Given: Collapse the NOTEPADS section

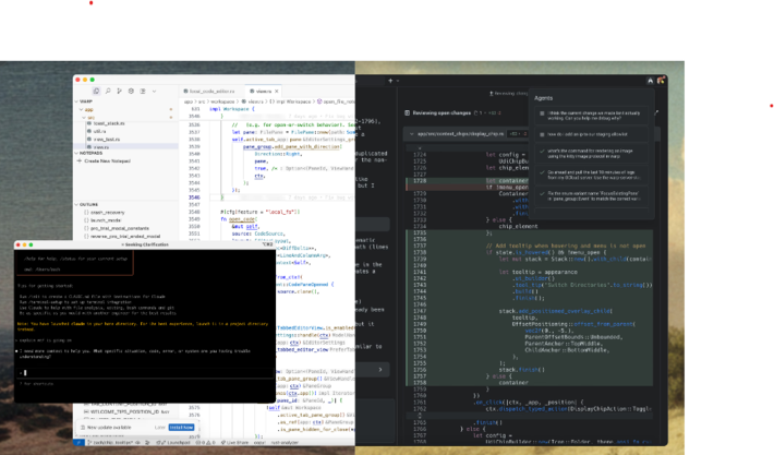Looking at the screenshot, I should point(78,153).
